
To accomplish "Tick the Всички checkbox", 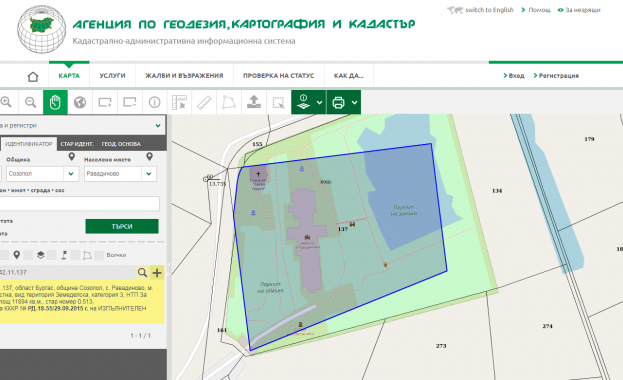I will [x=99, y=255].
